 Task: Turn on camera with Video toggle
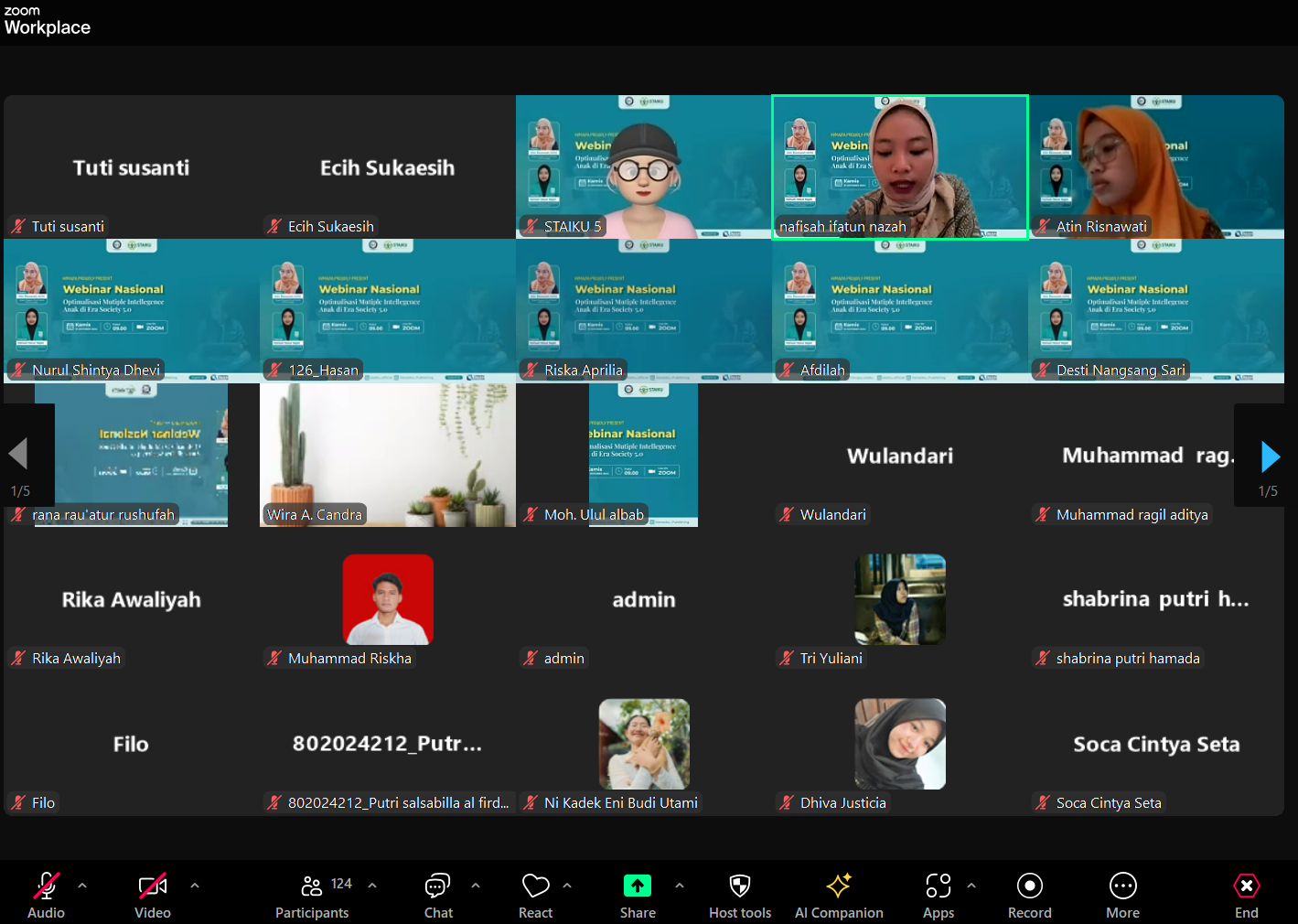coord(153,896)
